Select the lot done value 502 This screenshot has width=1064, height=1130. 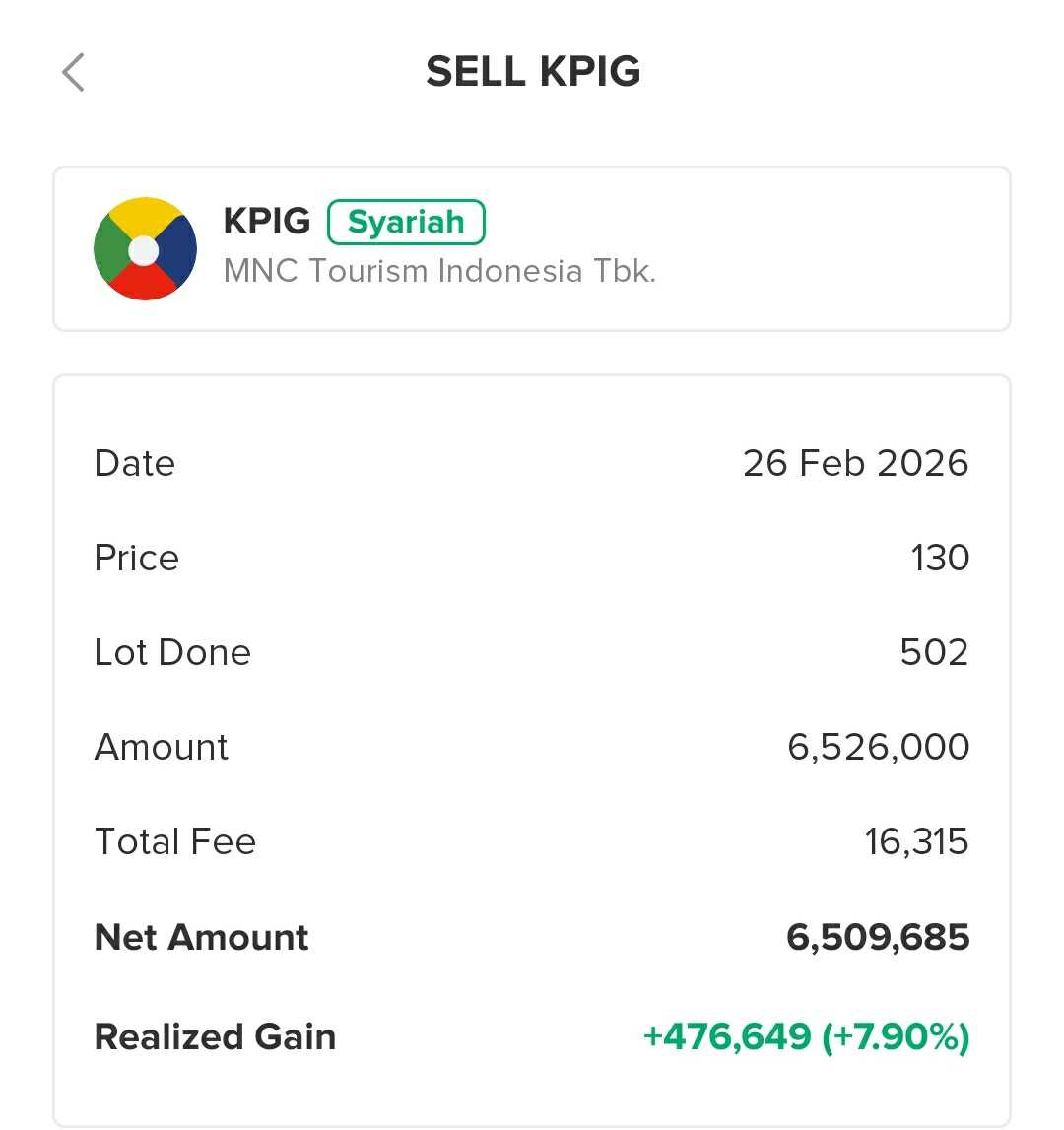click(x=934, y=652)
